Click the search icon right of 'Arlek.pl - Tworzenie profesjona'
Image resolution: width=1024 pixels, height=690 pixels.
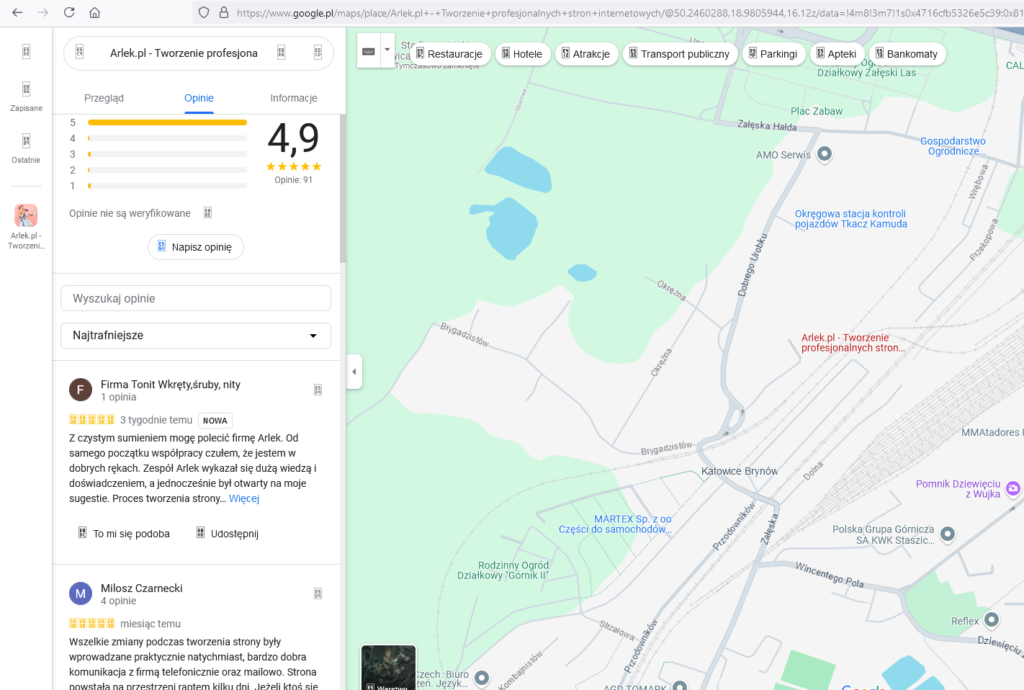point(281,53)
